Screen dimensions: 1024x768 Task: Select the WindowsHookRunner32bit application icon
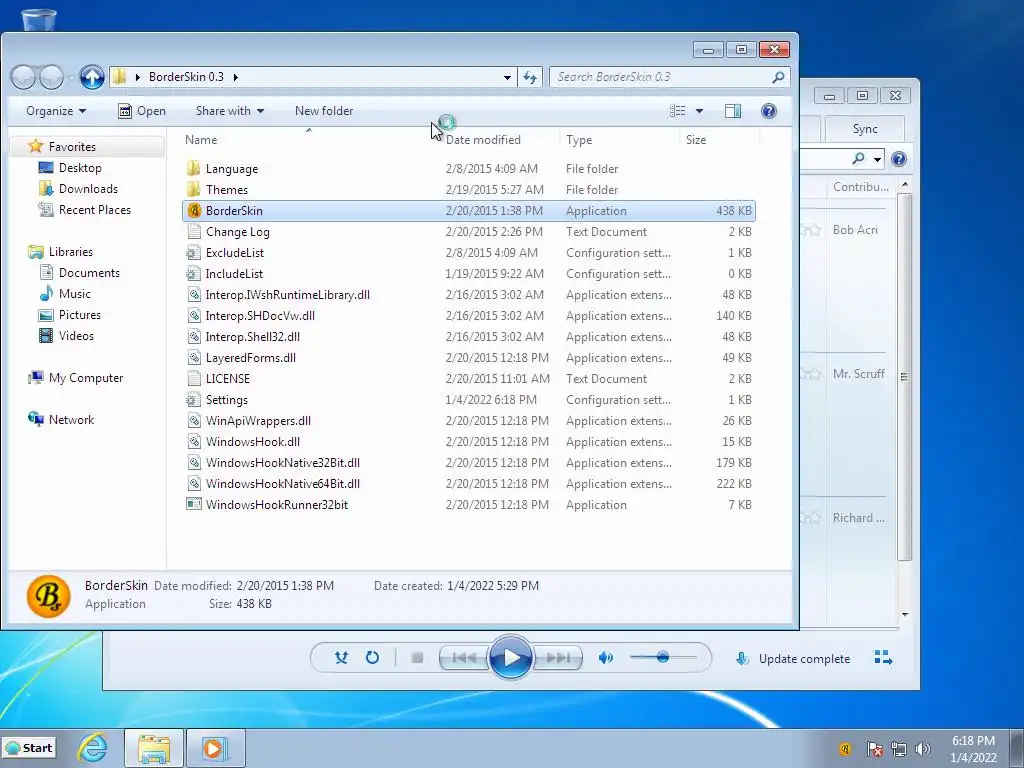tap(193, 504)
